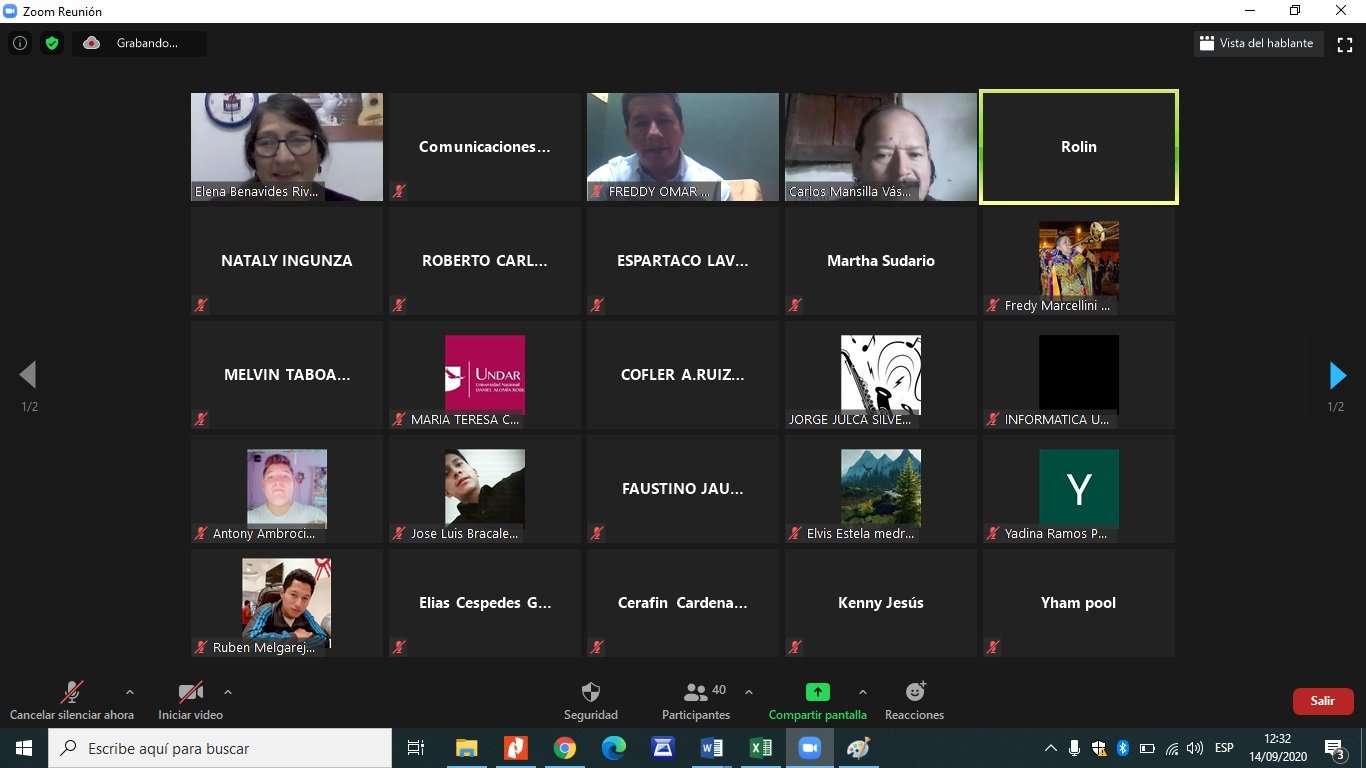Expand the arrow next to Participantes

(749, 692)
